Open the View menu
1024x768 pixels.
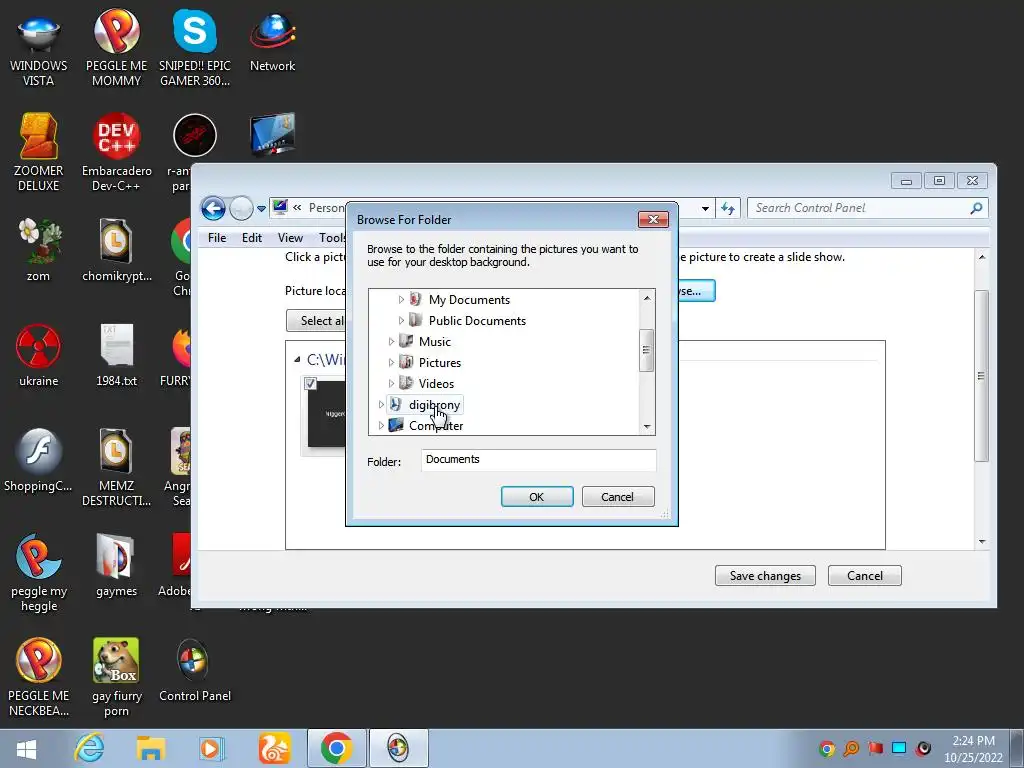pyautogui.click(x=290, y=238)
